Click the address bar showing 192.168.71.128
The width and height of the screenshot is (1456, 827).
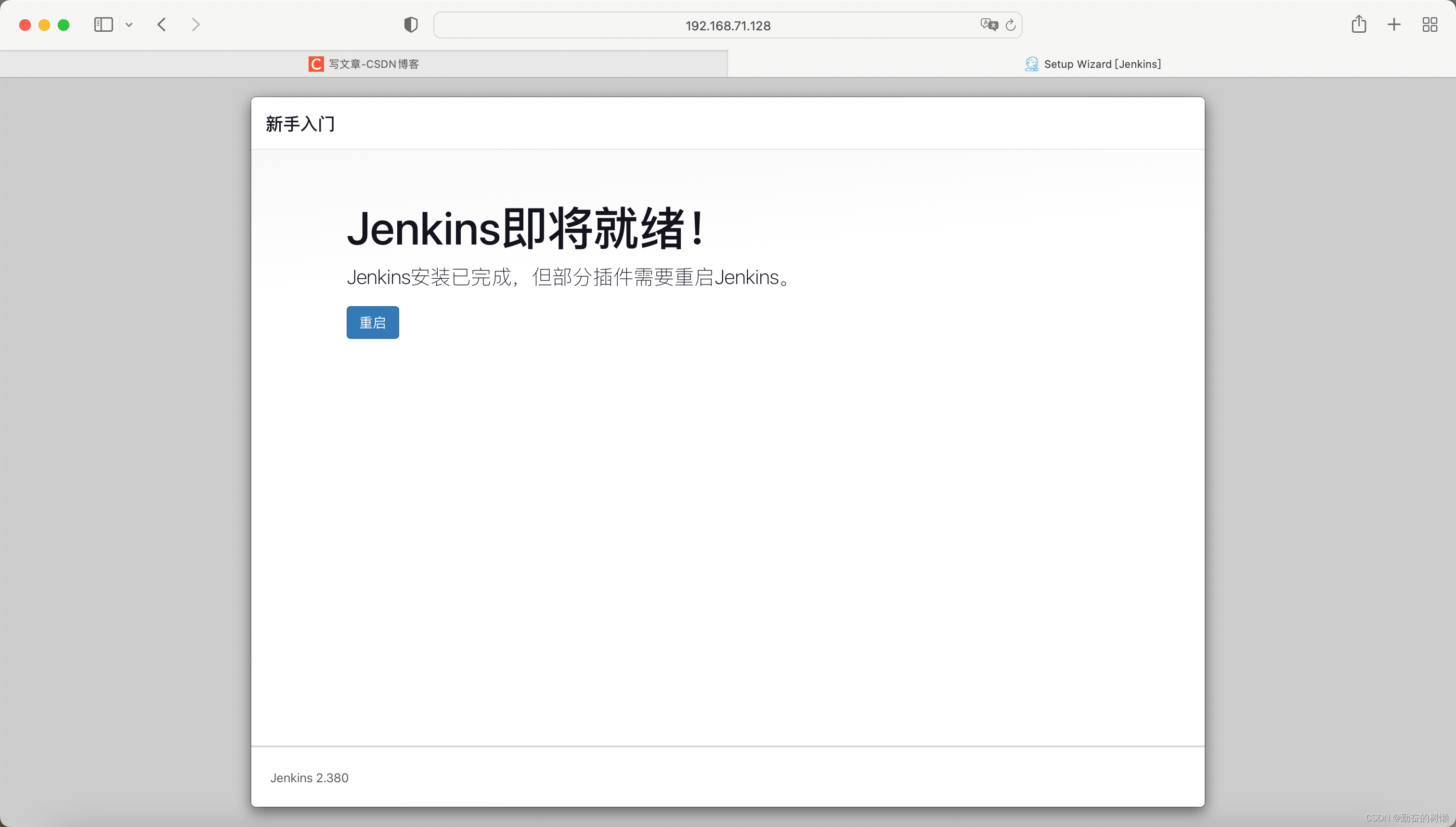coord(728,26)
